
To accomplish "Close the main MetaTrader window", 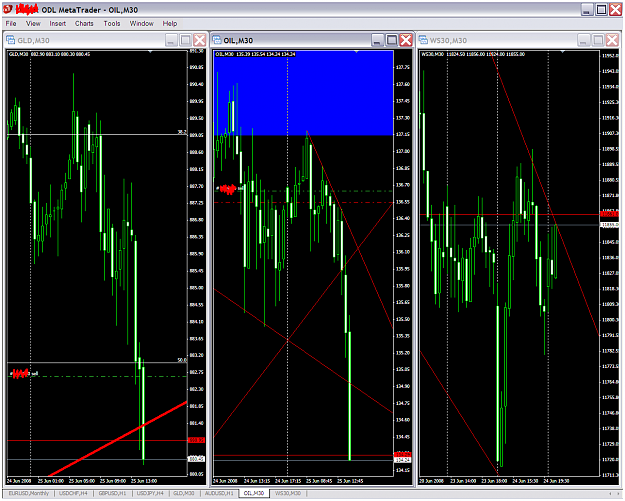I will tap(615, 10).
